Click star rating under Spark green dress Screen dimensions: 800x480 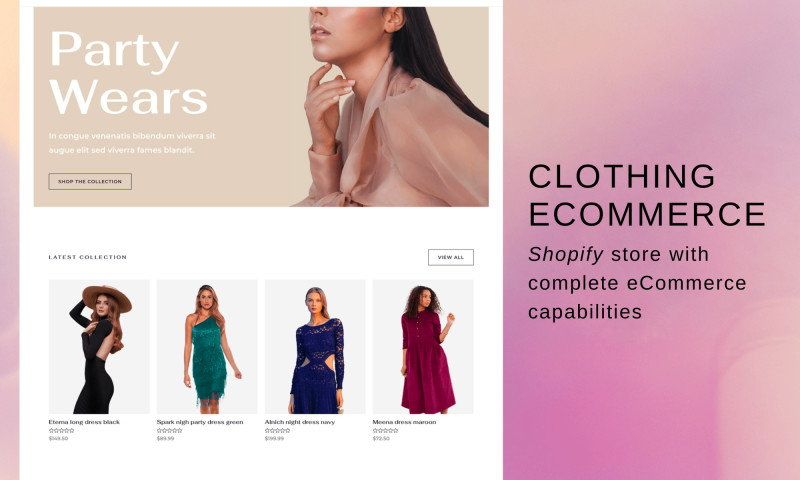click(169, 431)
